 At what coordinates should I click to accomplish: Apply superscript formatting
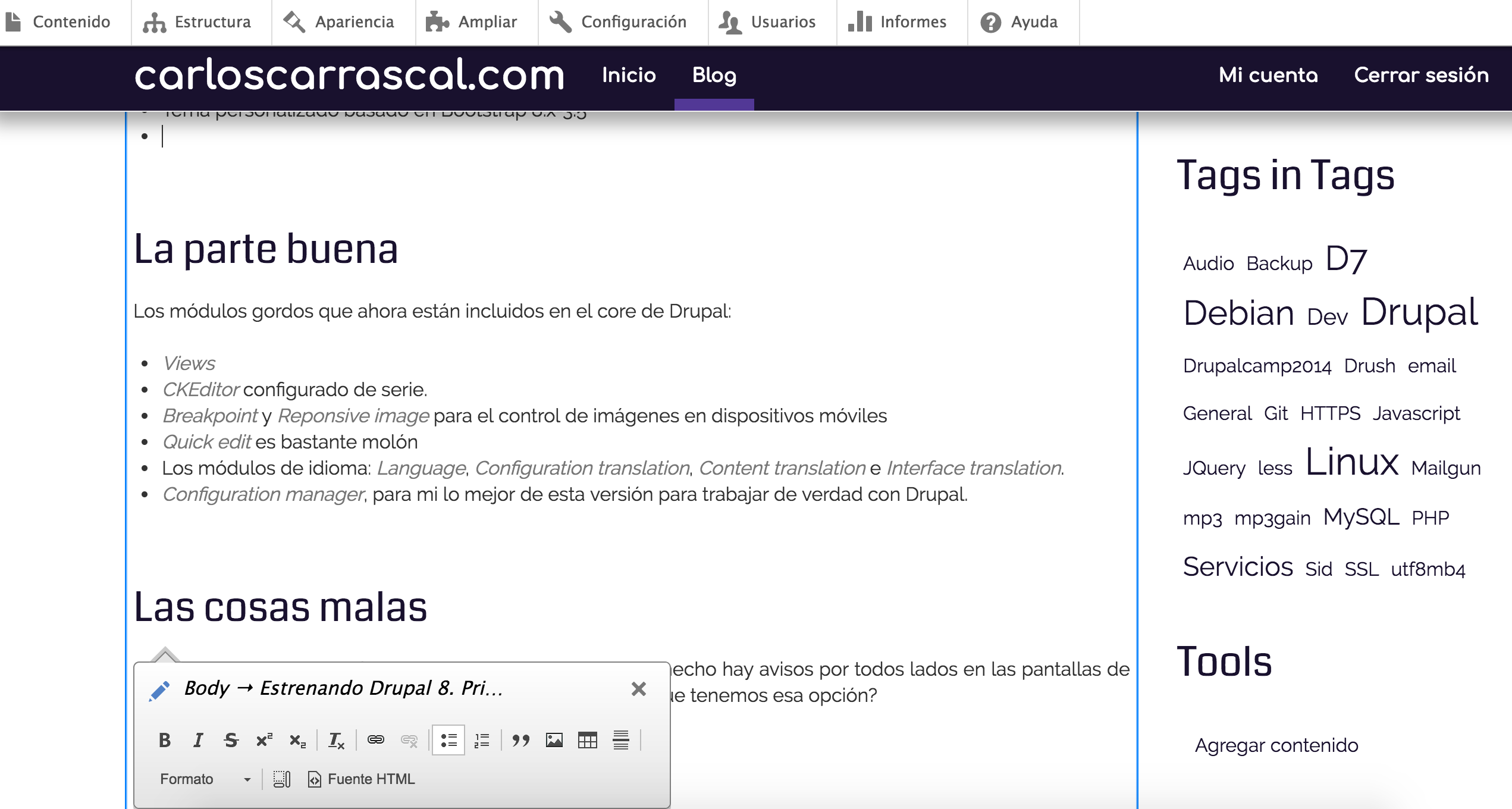(x=265, y=740)
